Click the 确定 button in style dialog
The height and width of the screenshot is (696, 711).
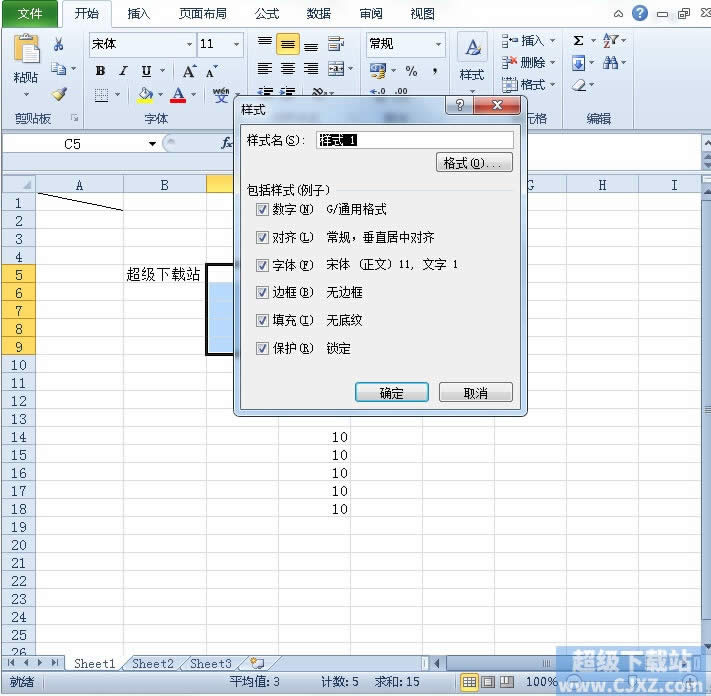click(x=392, y=392)
